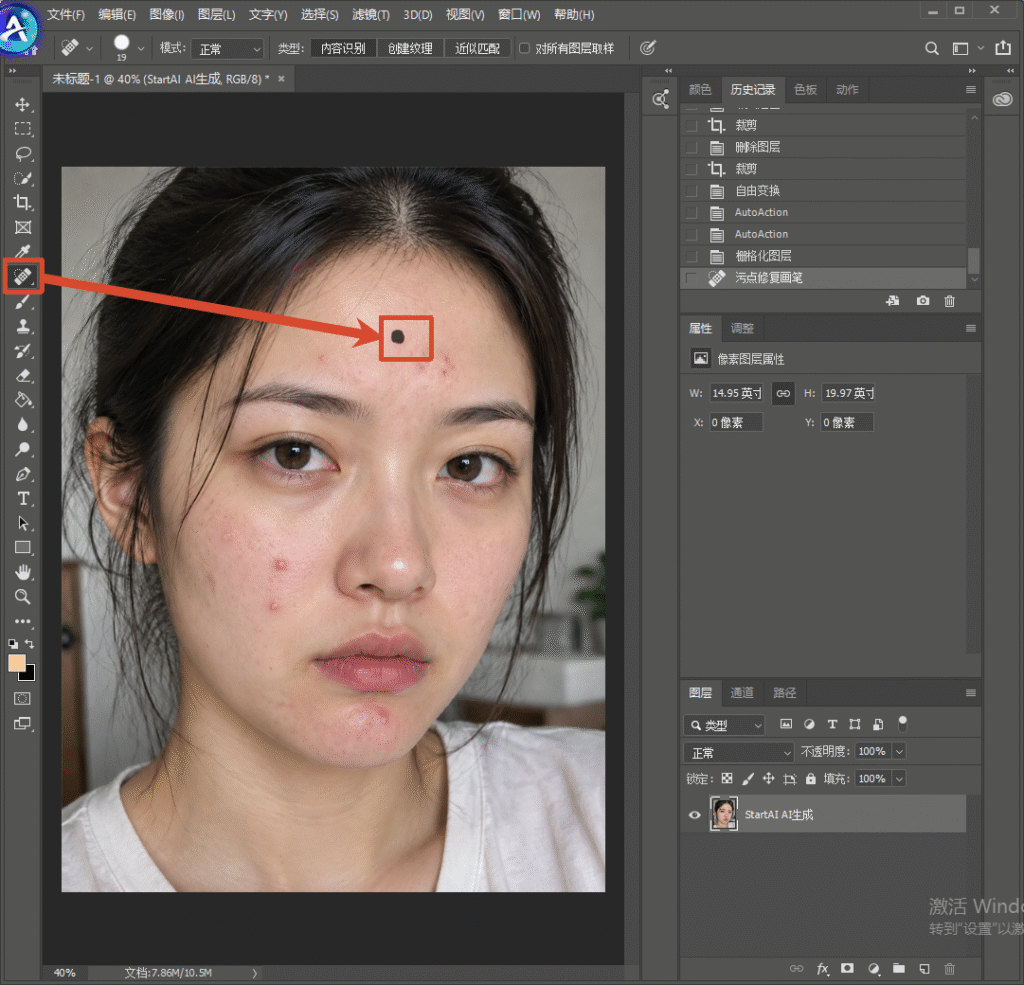The image size is (1024, 985).
Task: Open the 文件(F) menu
Action: pyautogui.click(x=65, y=14)
